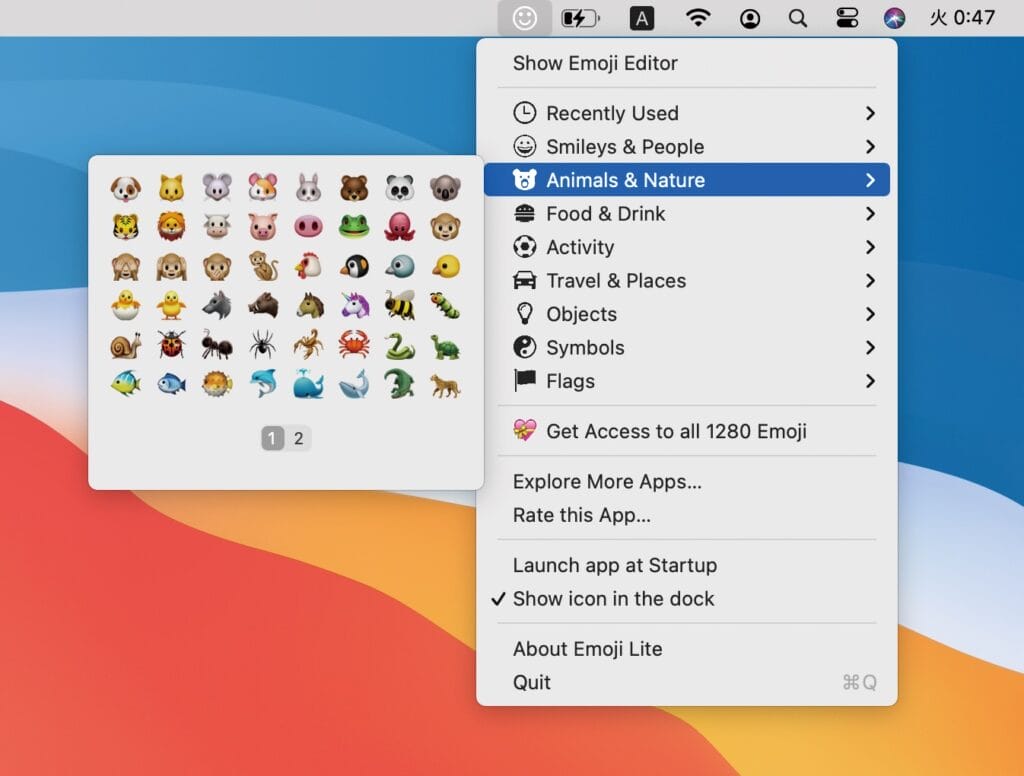Select the frog emoji

pyautogui.click(x=354, y=226)
